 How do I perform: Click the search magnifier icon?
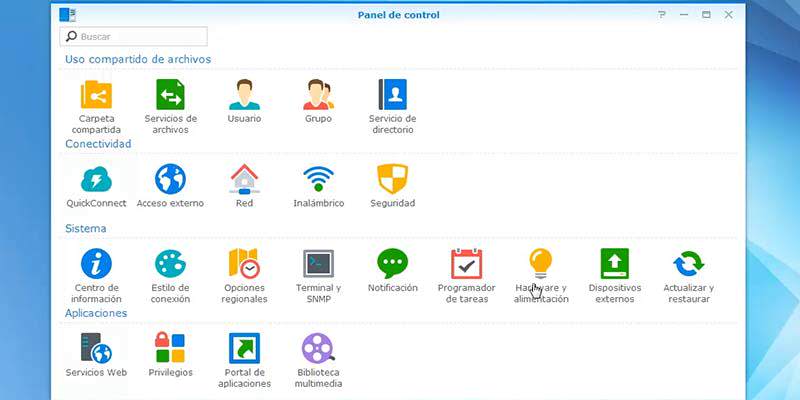(x=72, y=36)
